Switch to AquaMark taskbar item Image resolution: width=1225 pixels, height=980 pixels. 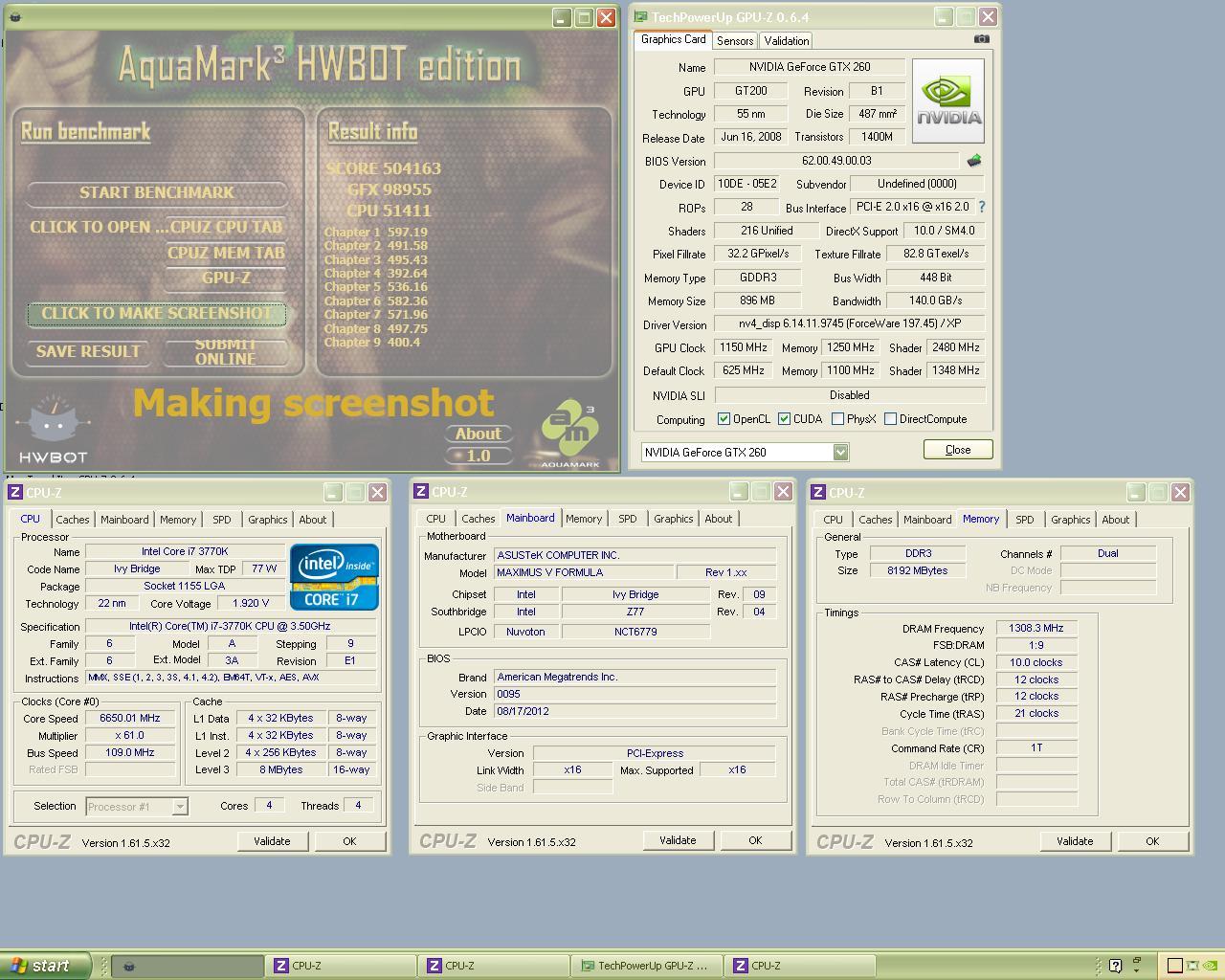tap(188, 966)
